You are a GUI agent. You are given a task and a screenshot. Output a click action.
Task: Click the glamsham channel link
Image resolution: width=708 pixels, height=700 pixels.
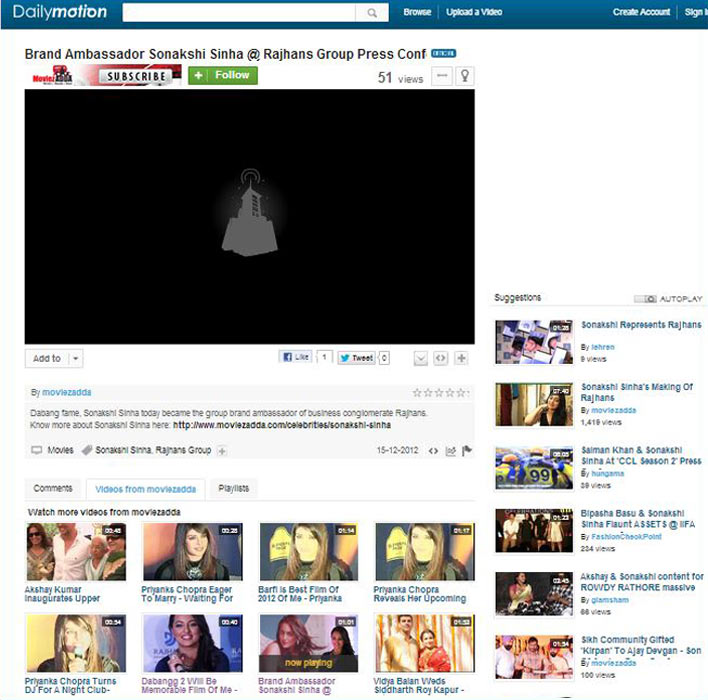[x=610, y=600]
